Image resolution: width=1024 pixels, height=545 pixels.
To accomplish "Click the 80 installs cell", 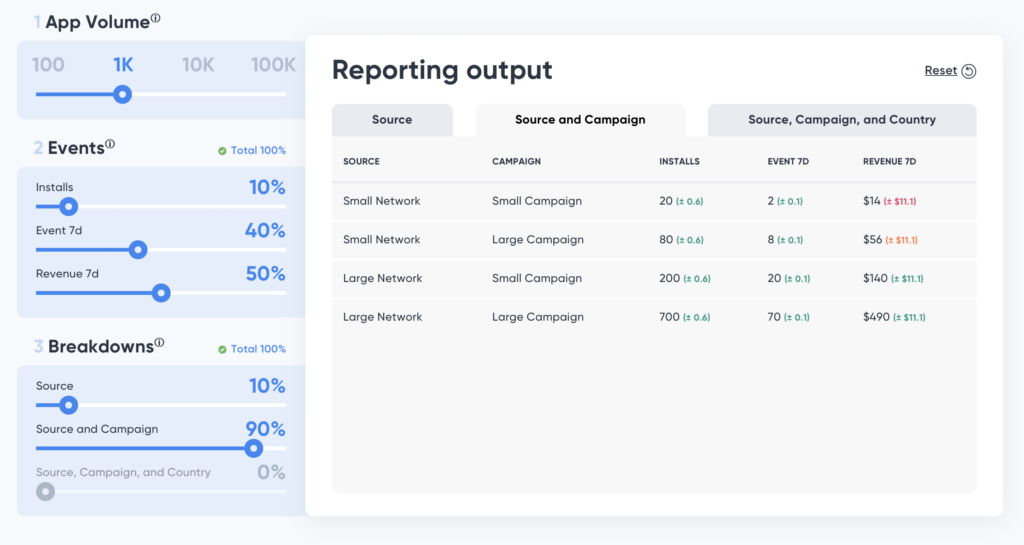I will click(681, 240).
